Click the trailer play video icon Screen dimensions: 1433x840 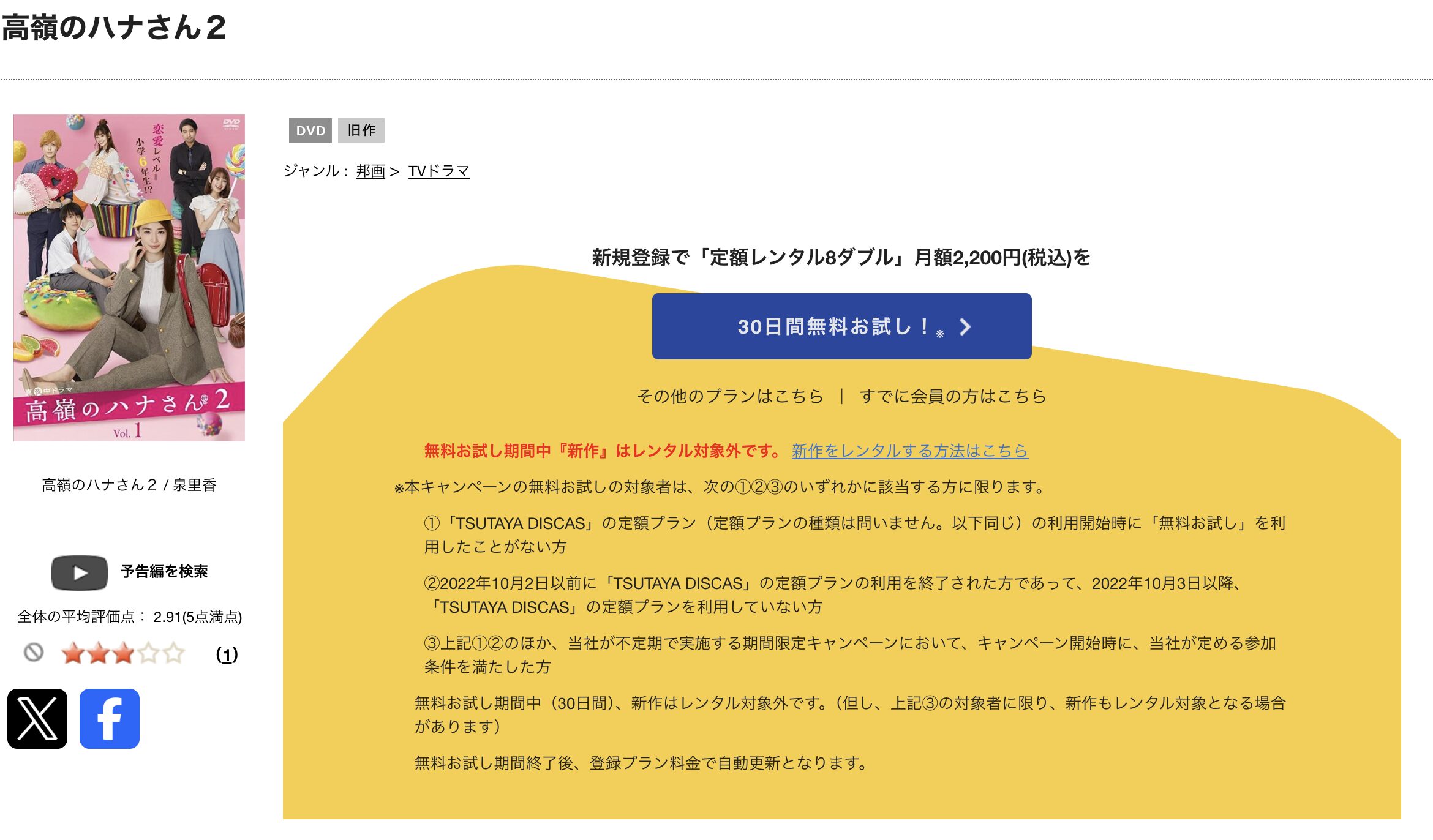[x=80, y=572]
